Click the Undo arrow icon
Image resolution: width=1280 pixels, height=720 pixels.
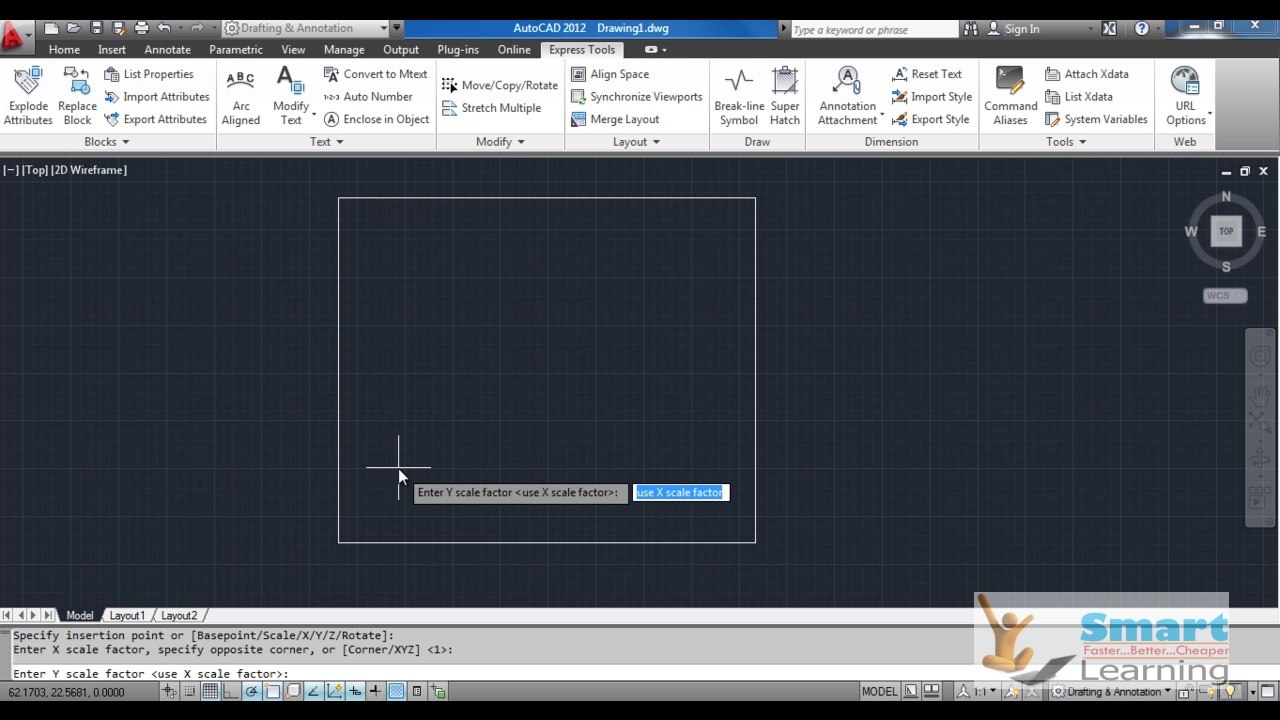pyautogui.click(x=164, y=28)
